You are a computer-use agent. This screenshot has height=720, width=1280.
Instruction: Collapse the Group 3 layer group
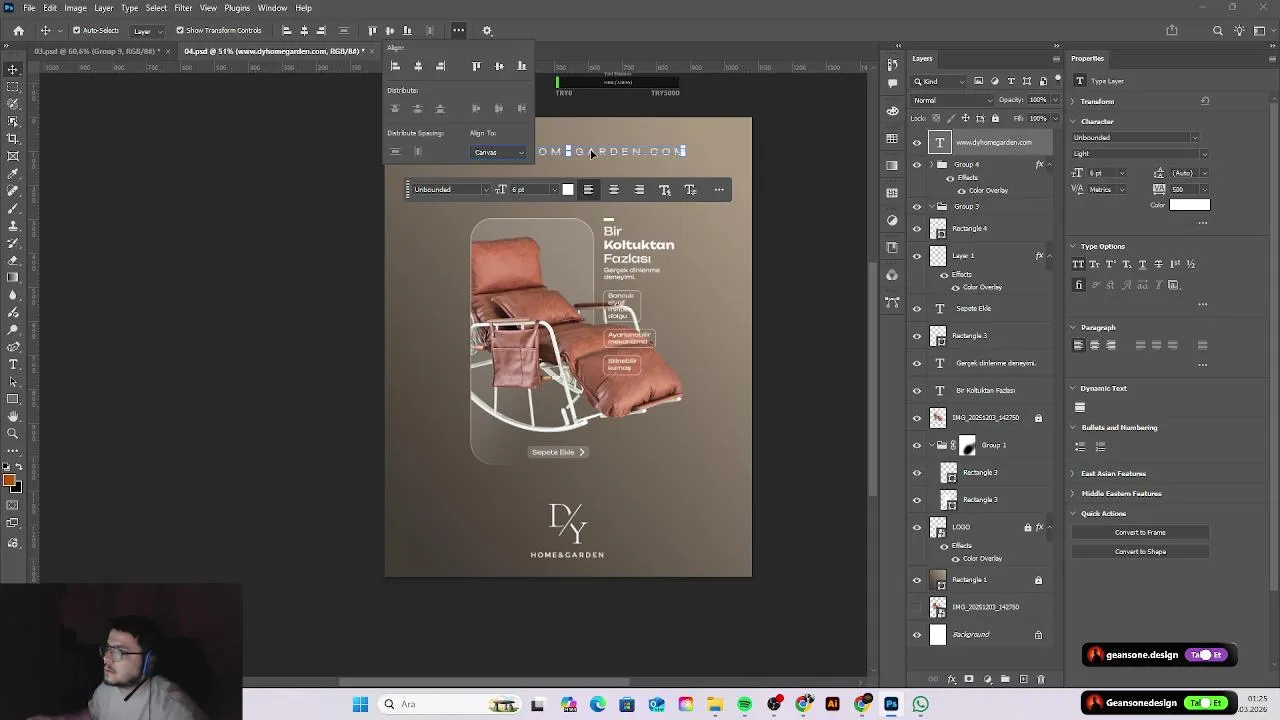[x=932, y=207]
